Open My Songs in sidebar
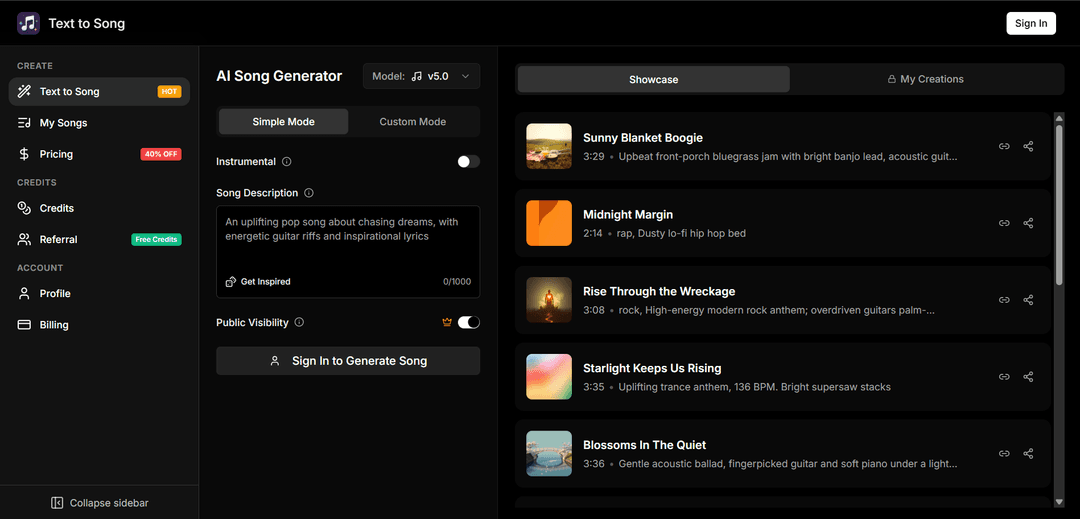The width and height of the screenshot is (1080, 519). 63,123
